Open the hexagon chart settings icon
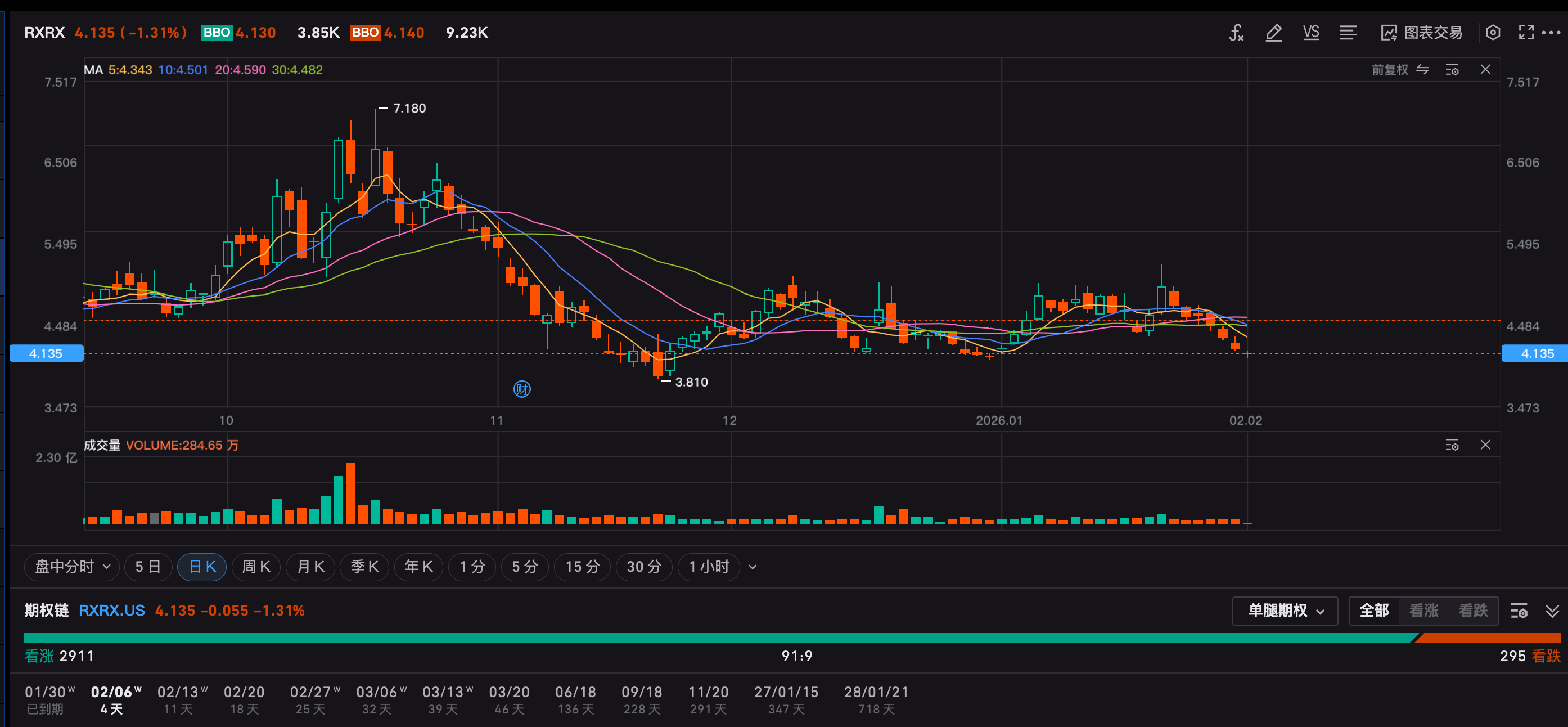The image size is (1568, 727). (1493, 33)
